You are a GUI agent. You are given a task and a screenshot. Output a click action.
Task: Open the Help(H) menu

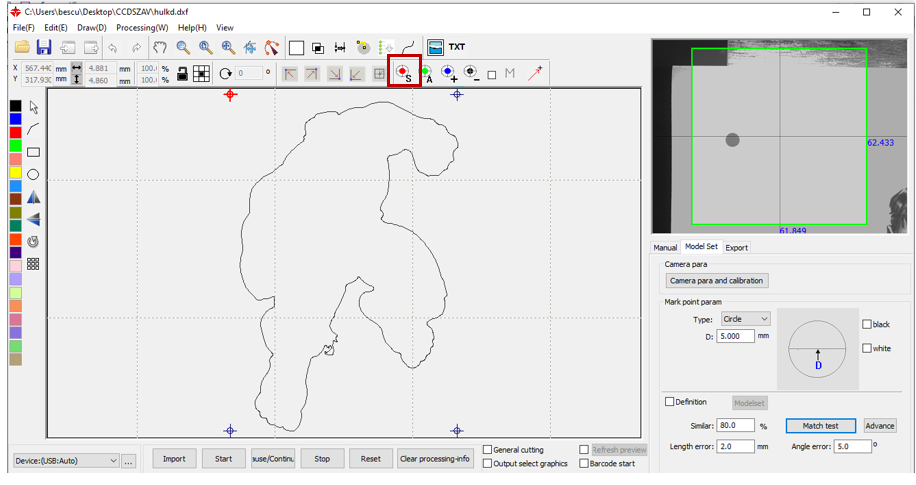[192, 27]
